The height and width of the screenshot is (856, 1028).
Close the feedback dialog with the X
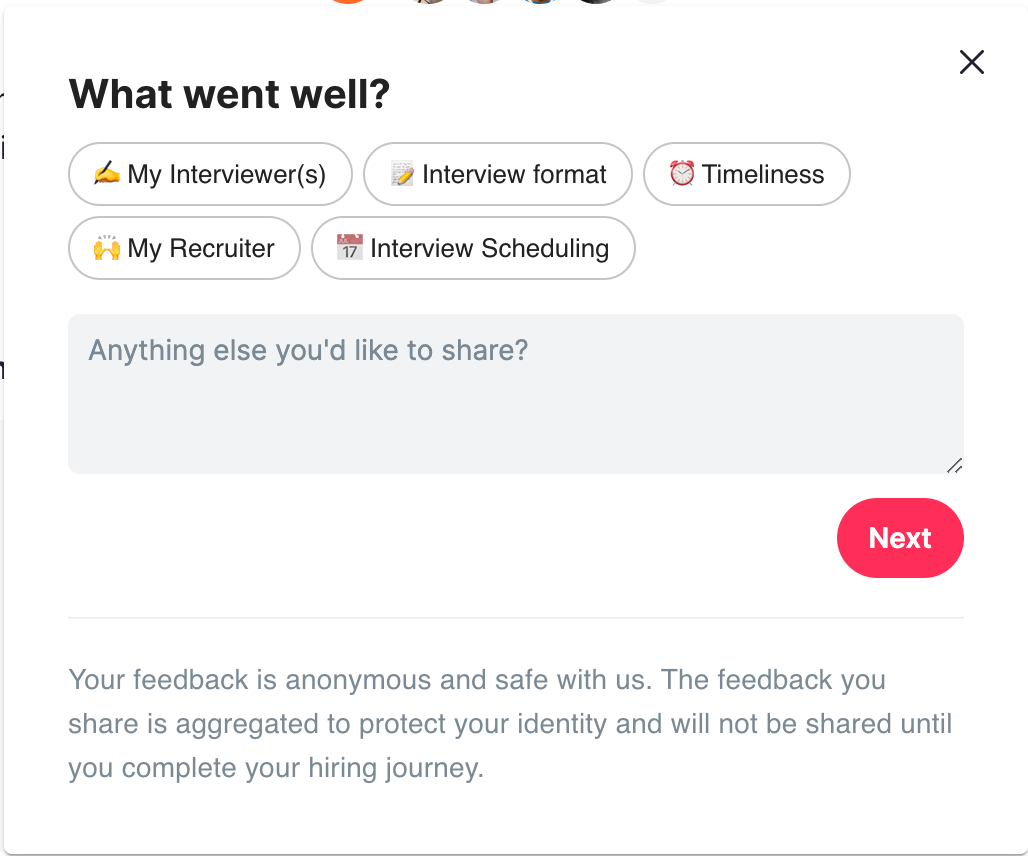[x=972, y=62]
